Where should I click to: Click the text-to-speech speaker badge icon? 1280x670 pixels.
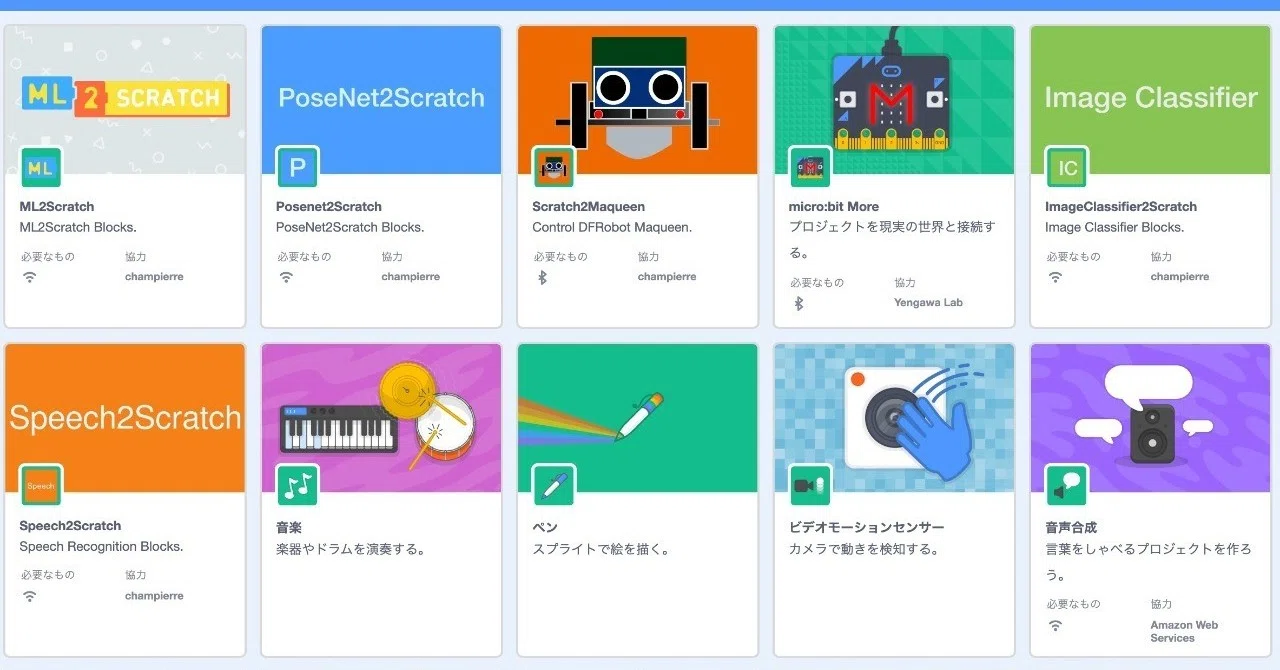coord(1067,486)
